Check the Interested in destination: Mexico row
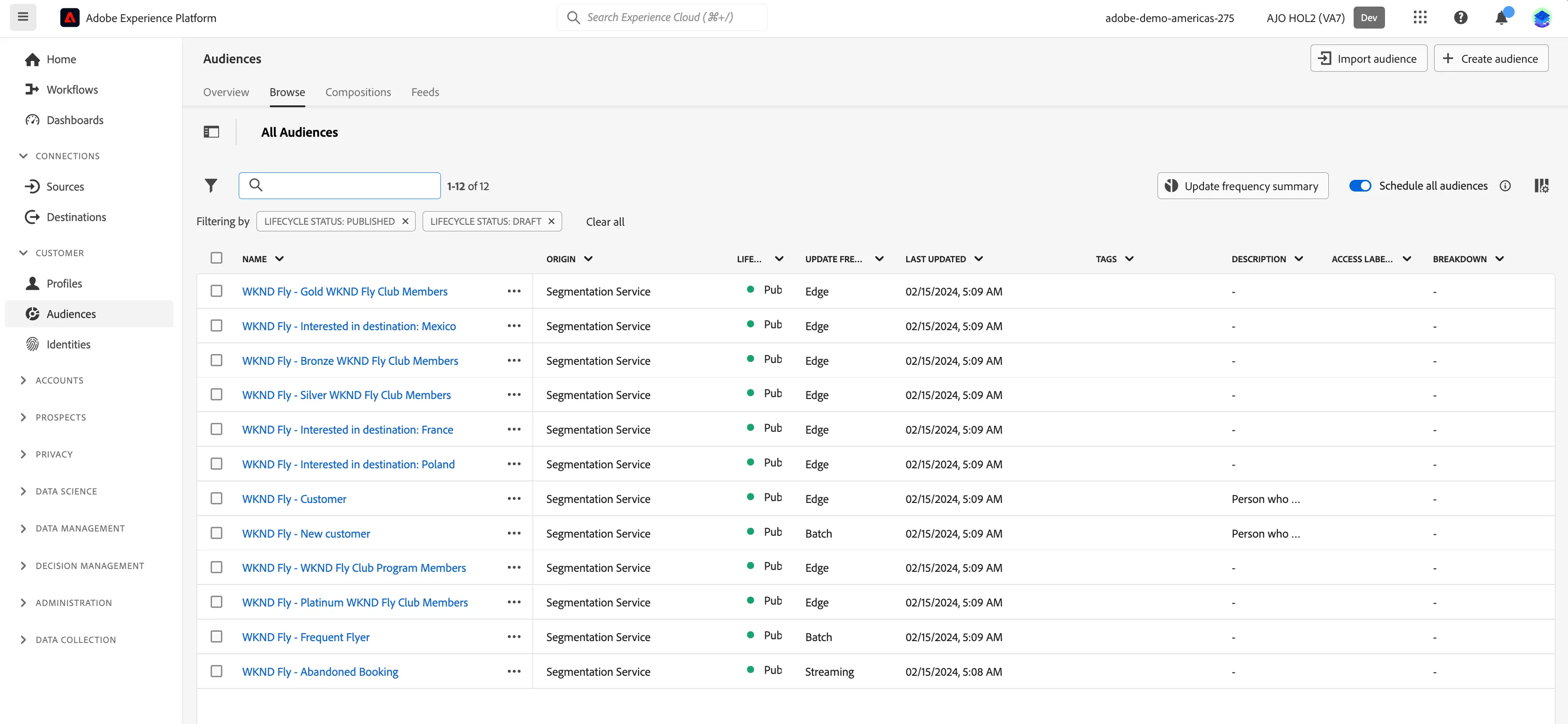This screenshot has height=724, width=1568. (216, 325)
